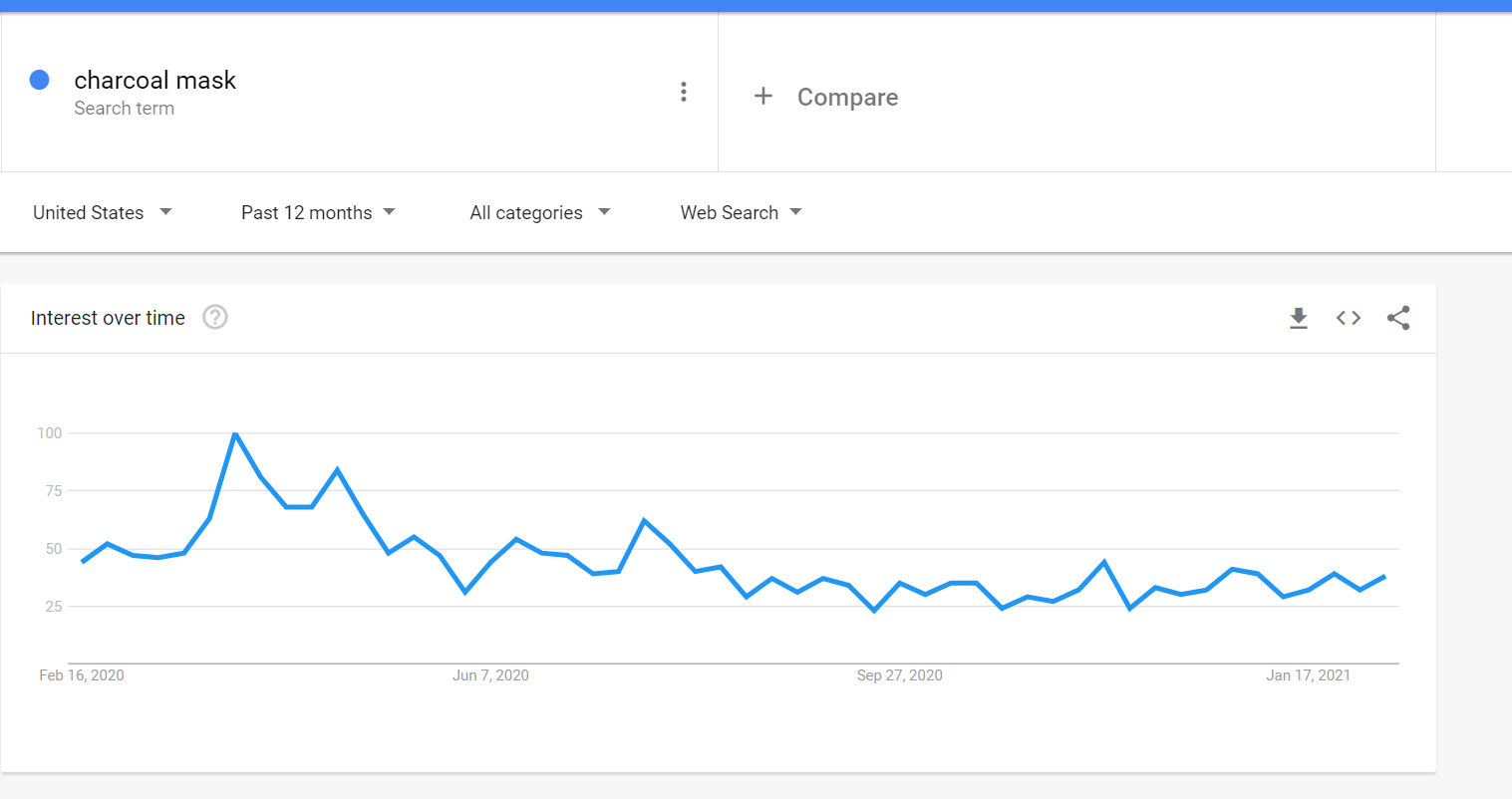Download the interest over time CSV
This screenshot has height=799, width=1512.
coord(1298,318)
